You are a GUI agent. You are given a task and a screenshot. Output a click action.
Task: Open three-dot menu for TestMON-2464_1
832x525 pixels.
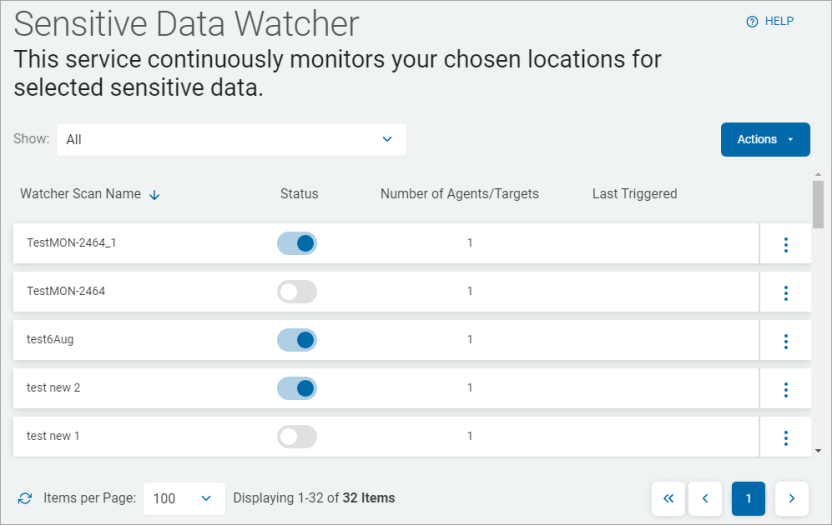point(786,244)
